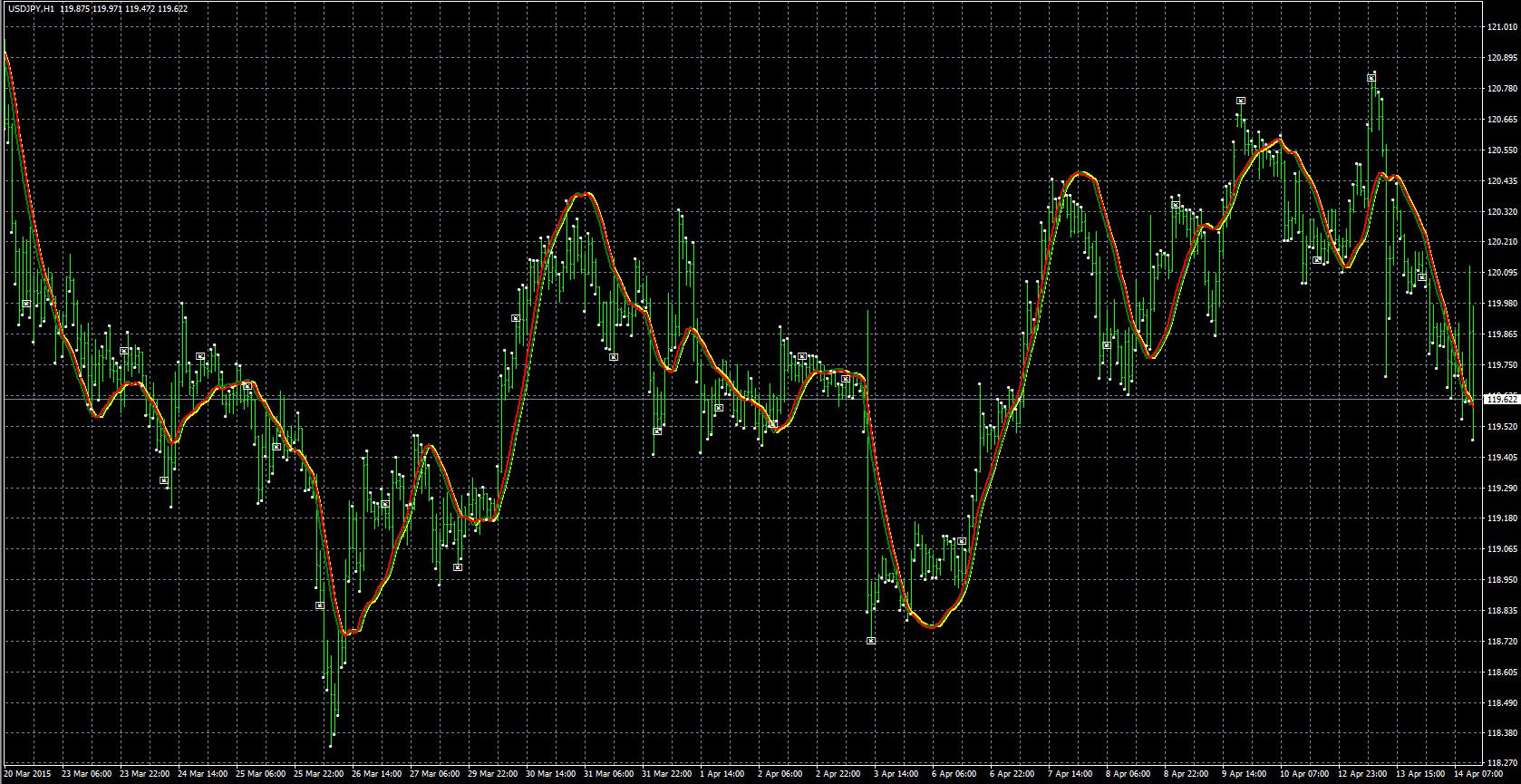1521x784 pixels.
Task: Select the marker icon at the 8 Apr dip
Action: 1107,345
